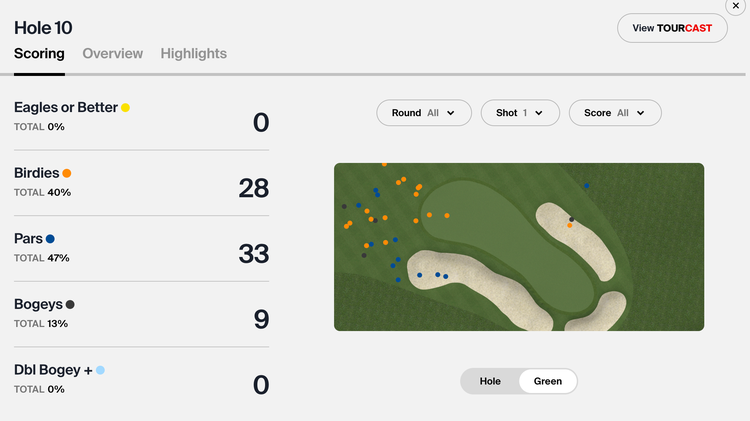Viewport: 750px width, 421px height.
Task: Click the light blue Dbl Bogey dot
Action: (x=100, y=370)
